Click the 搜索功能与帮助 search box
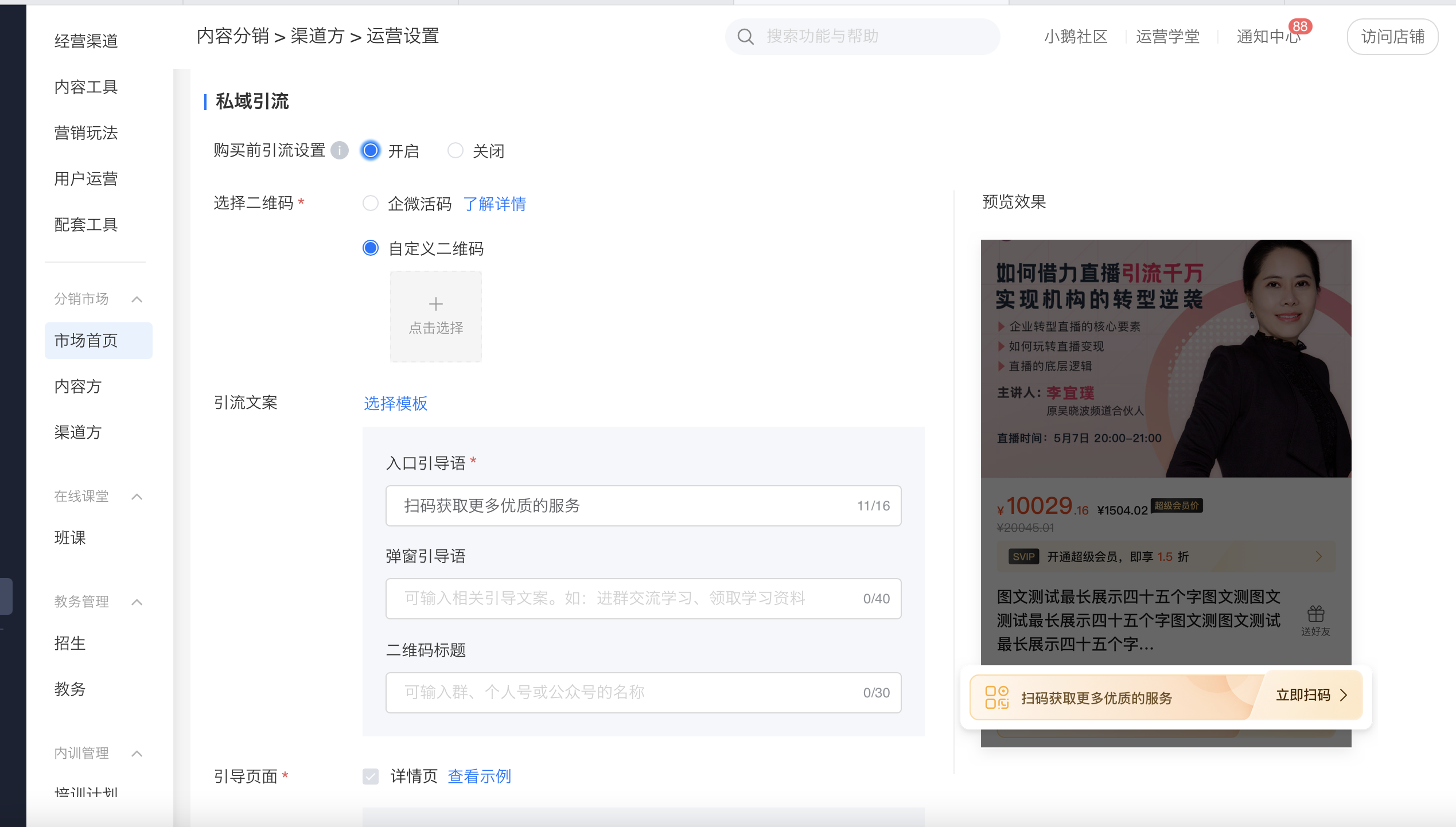 [863, 37]
